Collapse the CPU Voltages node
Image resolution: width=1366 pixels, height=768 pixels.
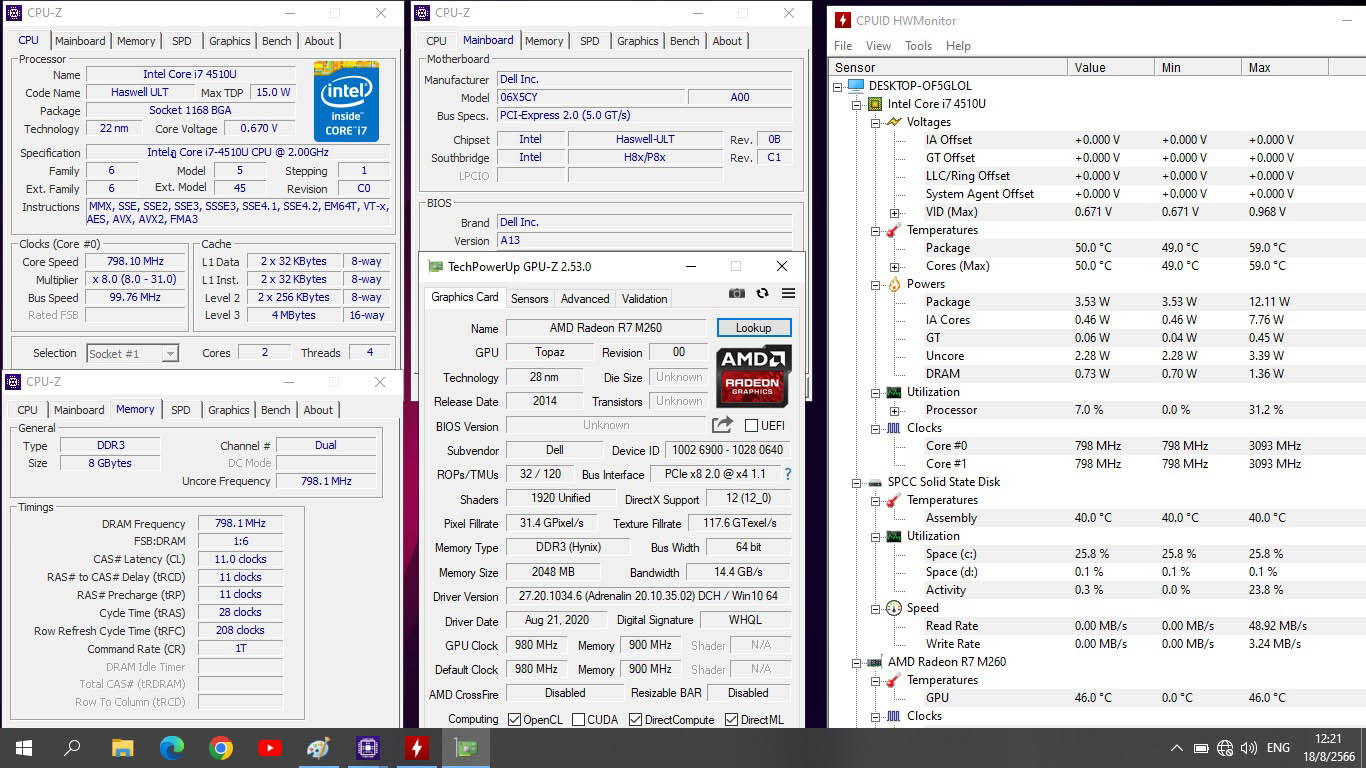pyautogui.click(x=875, y=122)
